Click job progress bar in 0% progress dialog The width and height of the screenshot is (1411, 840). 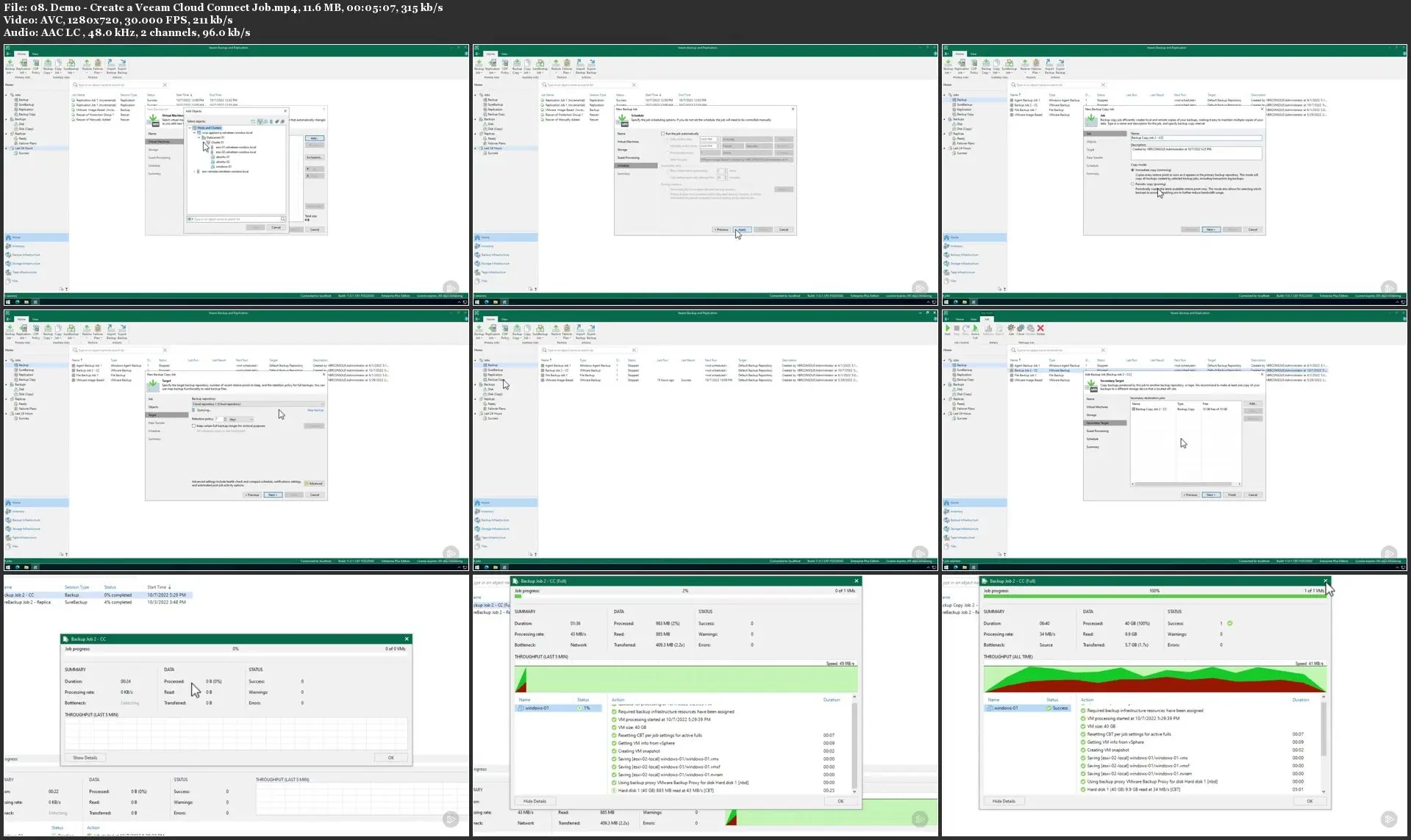235,654
